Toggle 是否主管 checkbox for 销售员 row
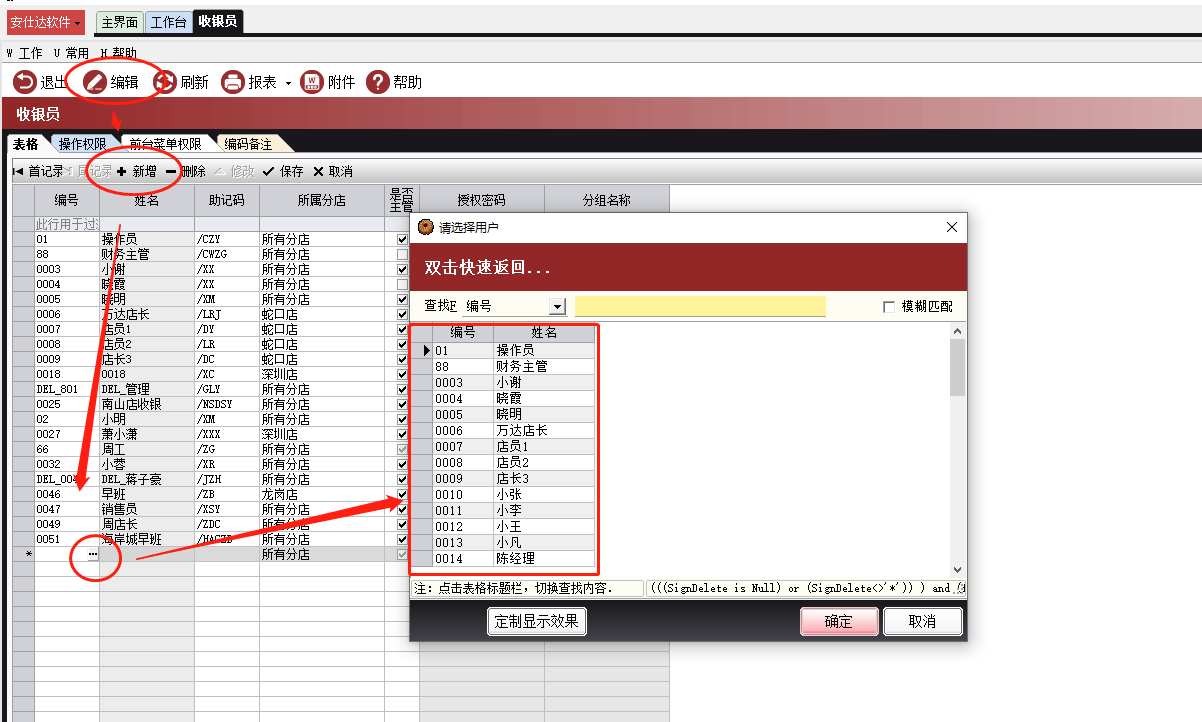The image size is (1202, 722). click(402, 510)
